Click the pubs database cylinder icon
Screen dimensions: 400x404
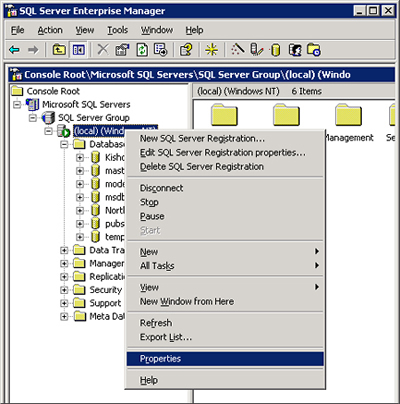click(x=95, y=224)
